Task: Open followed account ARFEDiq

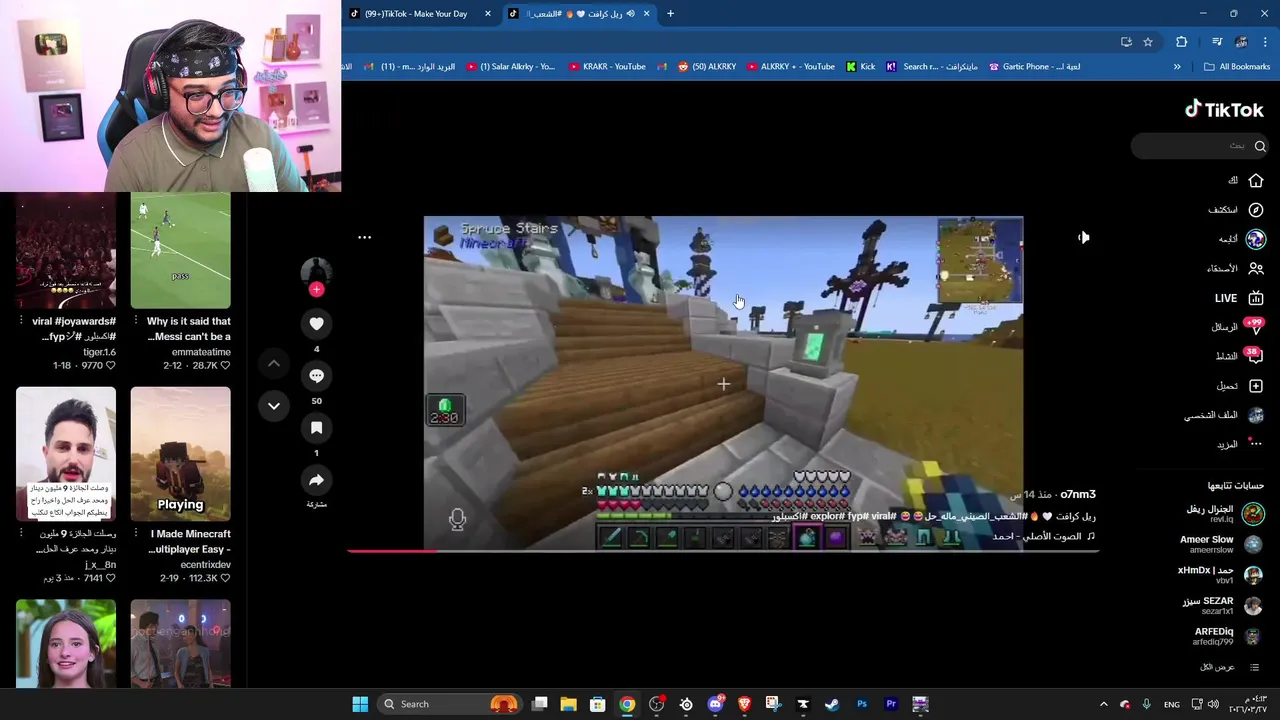Action: [x=1228, y=636]
